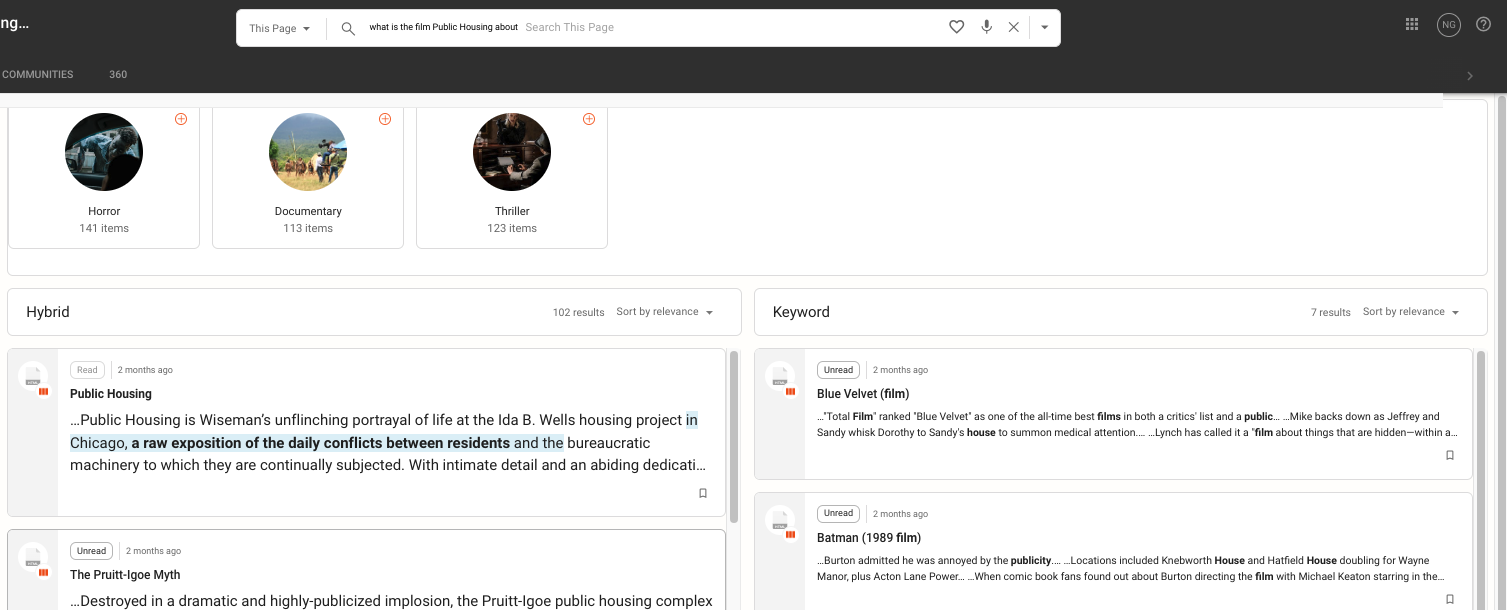Click the document icon of Batman result
Screen dimensions: 1507x610
pos(780,521)
